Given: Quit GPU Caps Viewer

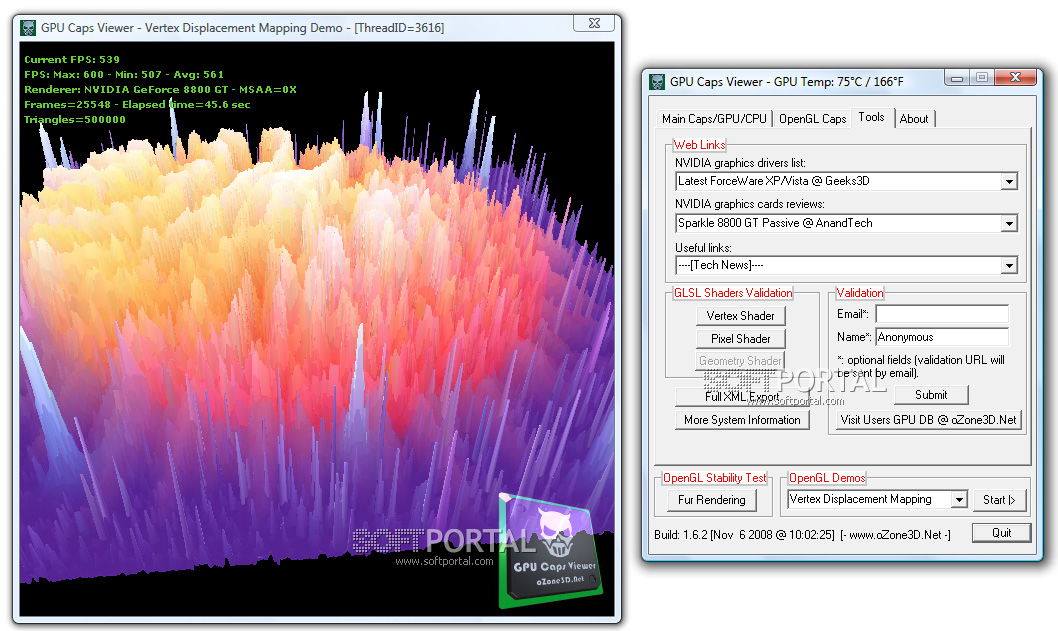Looking at the screenshot, I should [x=1001, y=533].
